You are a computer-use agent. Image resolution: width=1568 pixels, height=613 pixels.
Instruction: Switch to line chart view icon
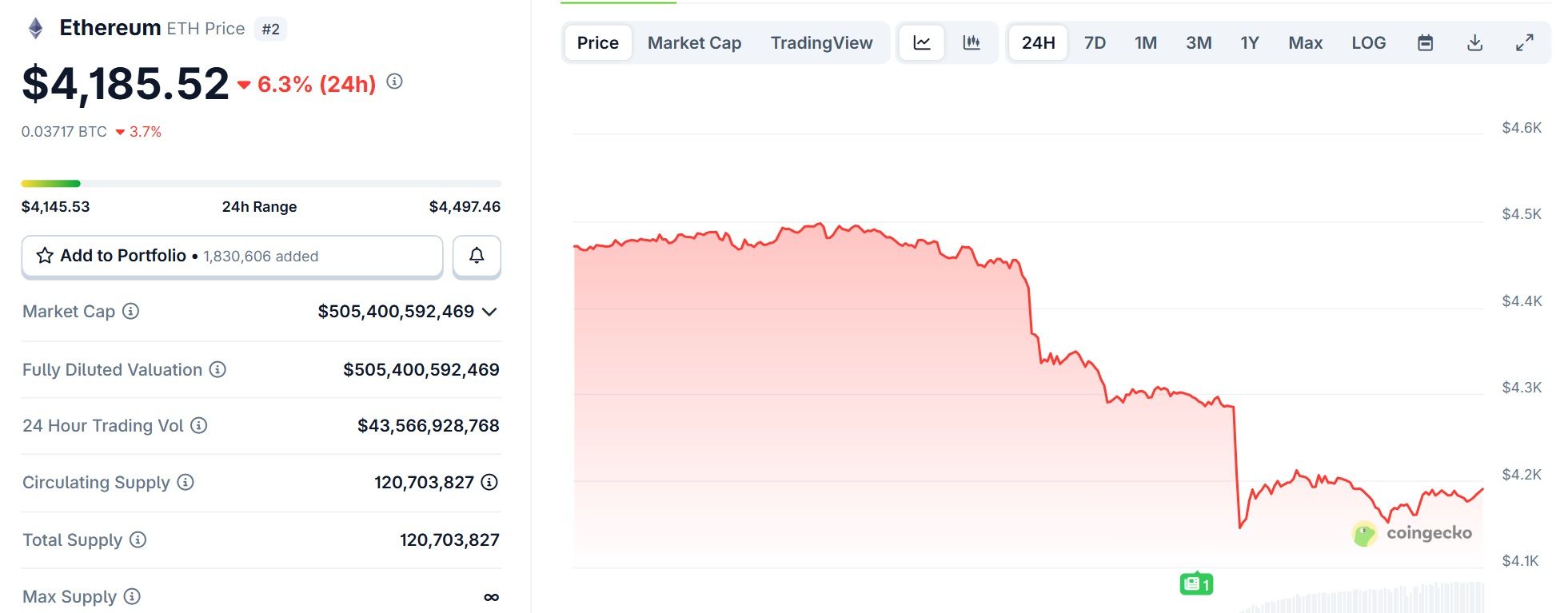[x=922, y=43]
